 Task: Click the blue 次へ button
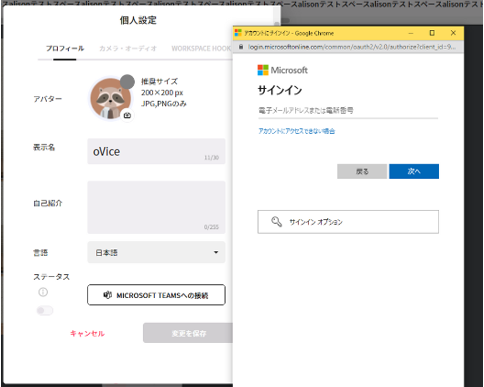pos(414,171)
